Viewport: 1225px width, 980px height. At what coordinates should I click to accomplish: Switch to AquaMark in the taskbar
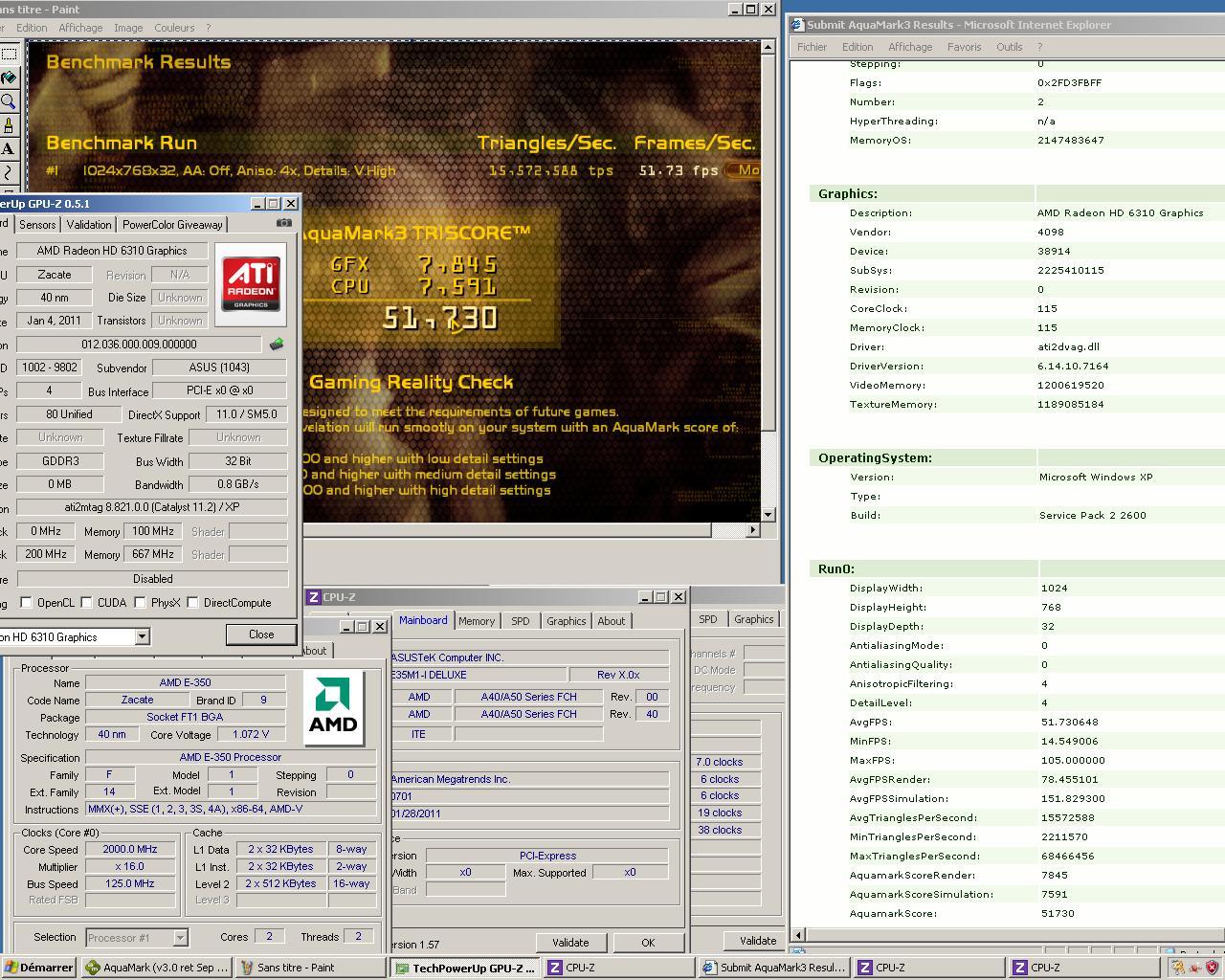point(157,968)
